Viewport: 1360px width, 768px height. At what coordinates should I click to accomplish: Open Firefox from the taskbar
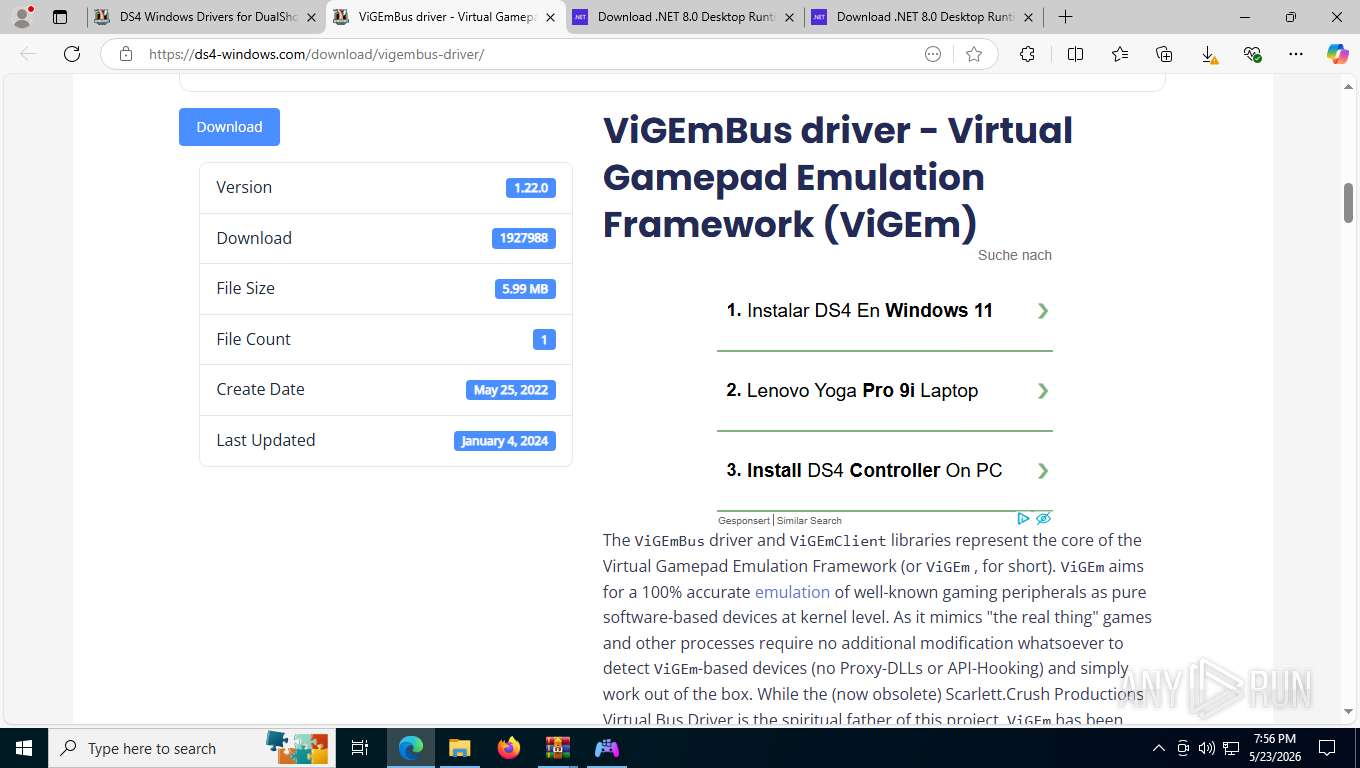point(509,748)
